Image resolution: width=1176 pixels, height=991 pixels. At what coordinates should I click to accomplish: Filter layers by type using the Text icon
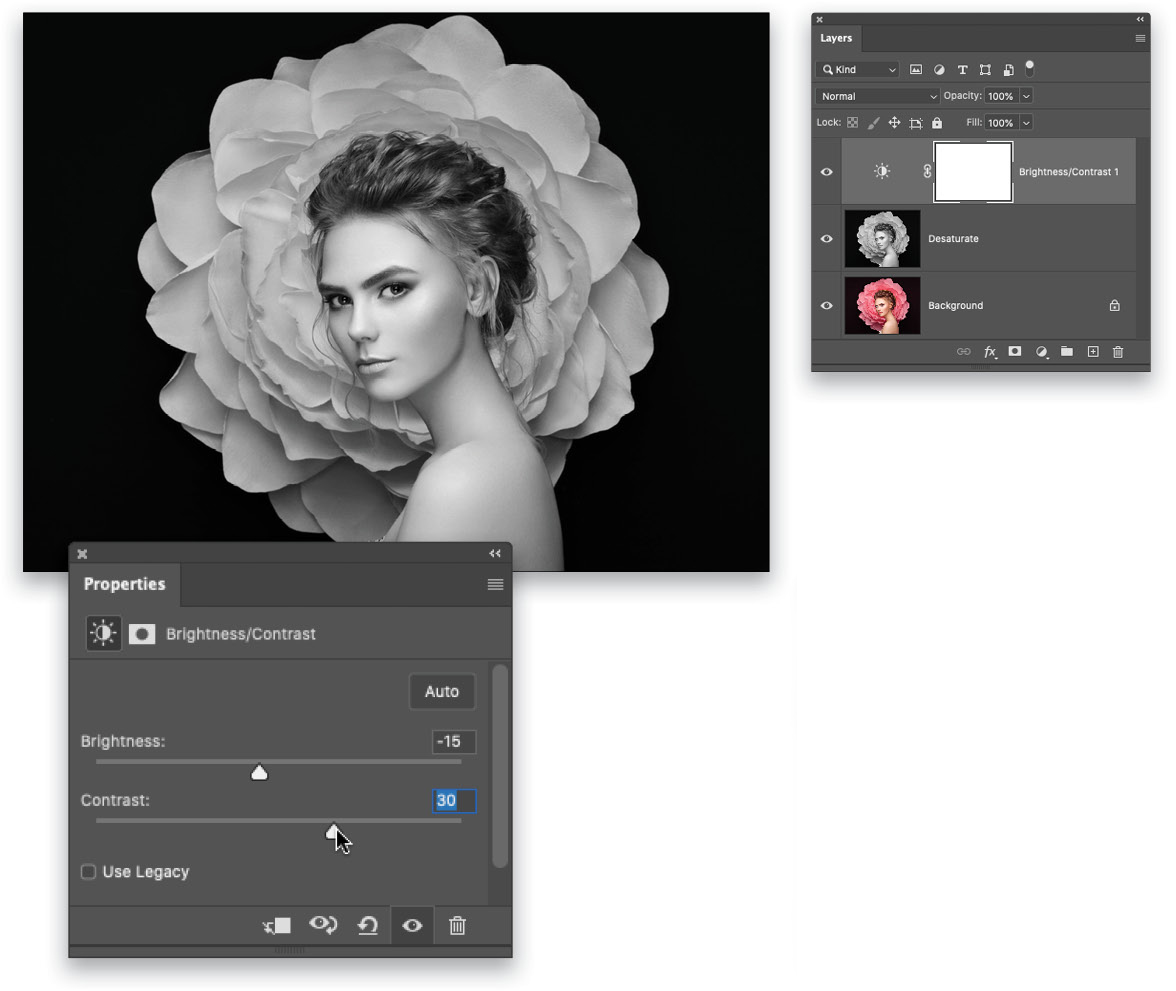[962, 69]
